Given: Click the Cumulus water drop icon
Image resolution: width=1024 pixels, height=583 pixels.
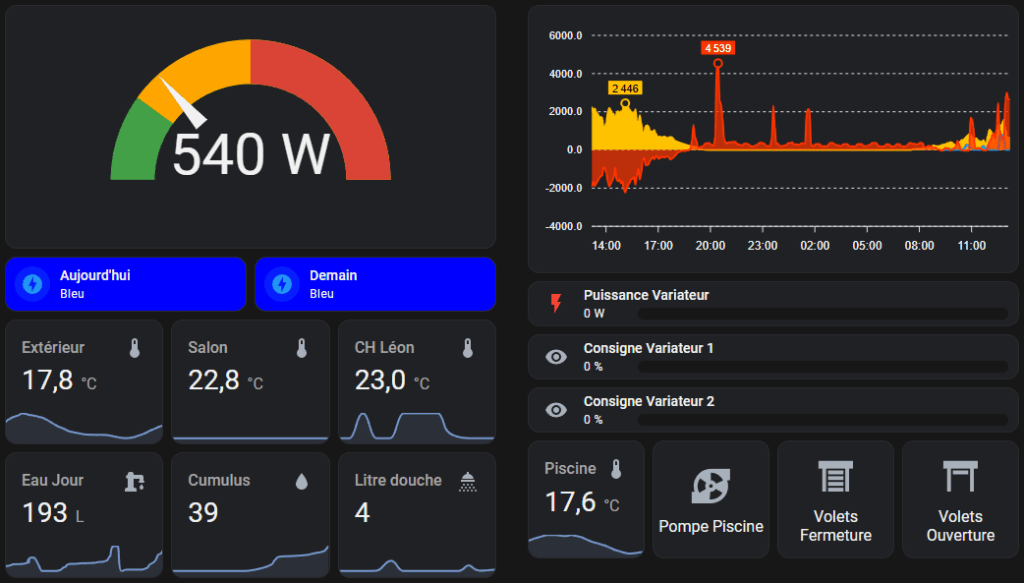Looking at the screenshot, I should point(301,481).
